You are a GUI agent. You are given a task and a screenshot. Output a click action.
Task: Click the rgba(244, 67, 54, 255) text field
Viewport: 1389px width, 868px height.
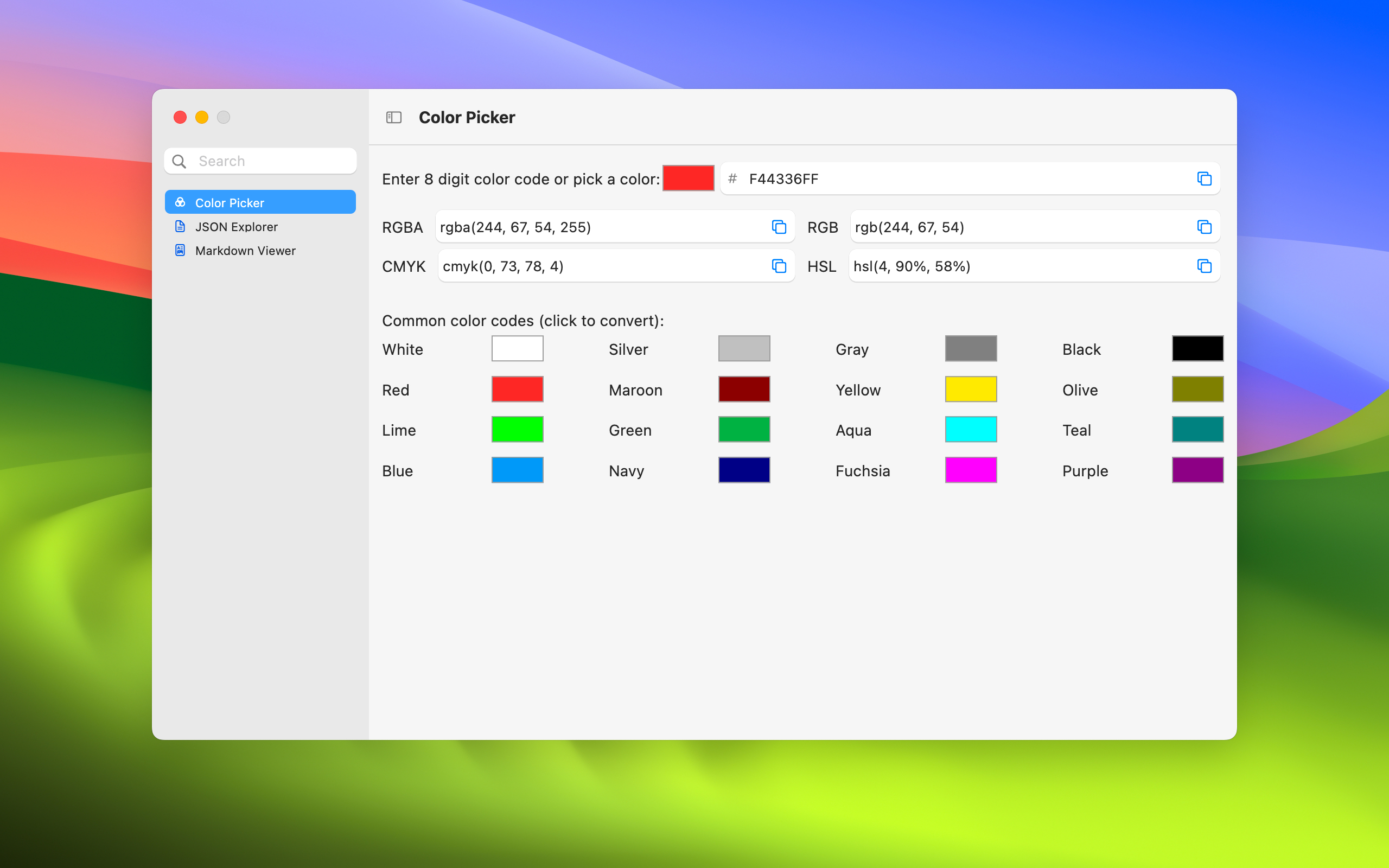[615, 227]
